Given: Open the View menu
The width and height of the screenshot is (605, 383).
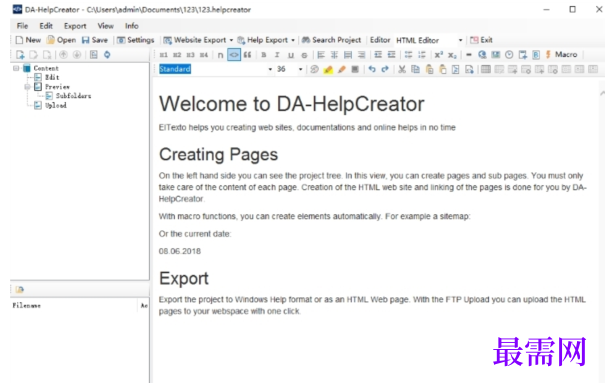Looking at the screenshot, I should click(x=105, y=26).
